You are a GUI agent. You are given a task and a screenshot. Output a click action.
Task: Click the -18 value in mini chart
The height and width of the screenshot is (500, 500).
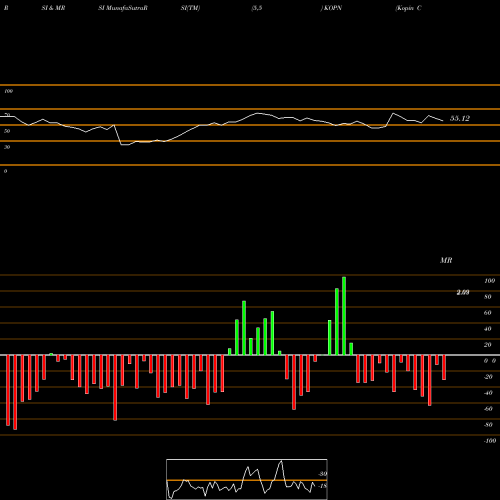323,486
